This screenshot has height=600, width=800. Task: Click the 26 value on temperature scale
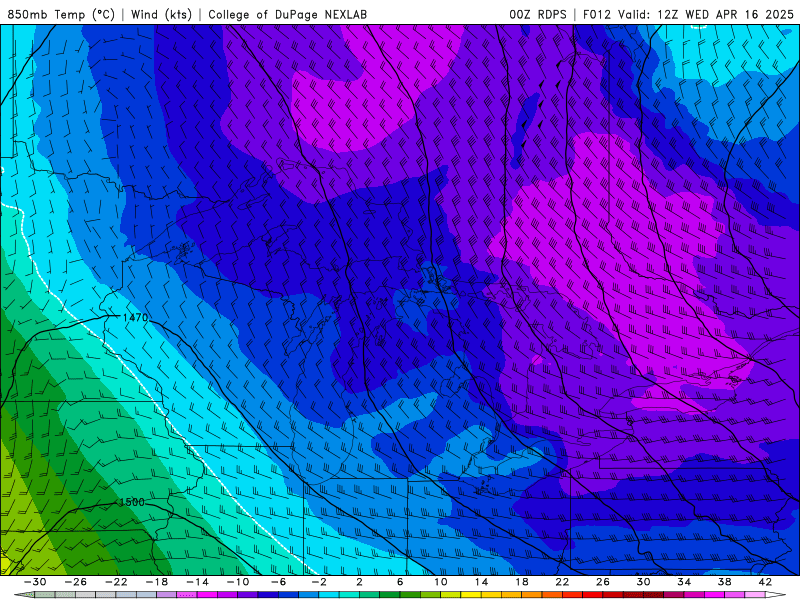[603, 582]
